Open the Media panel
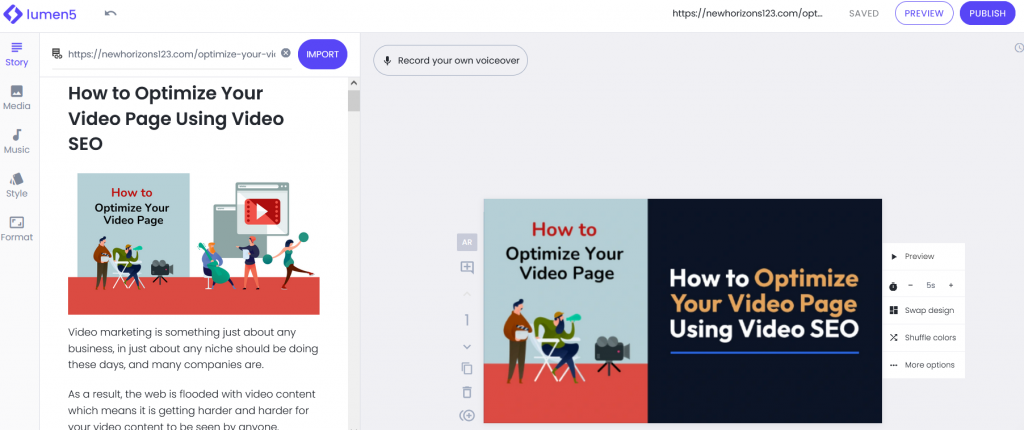The height and width of the screenshot is (430, 1024). pos(17,97)
